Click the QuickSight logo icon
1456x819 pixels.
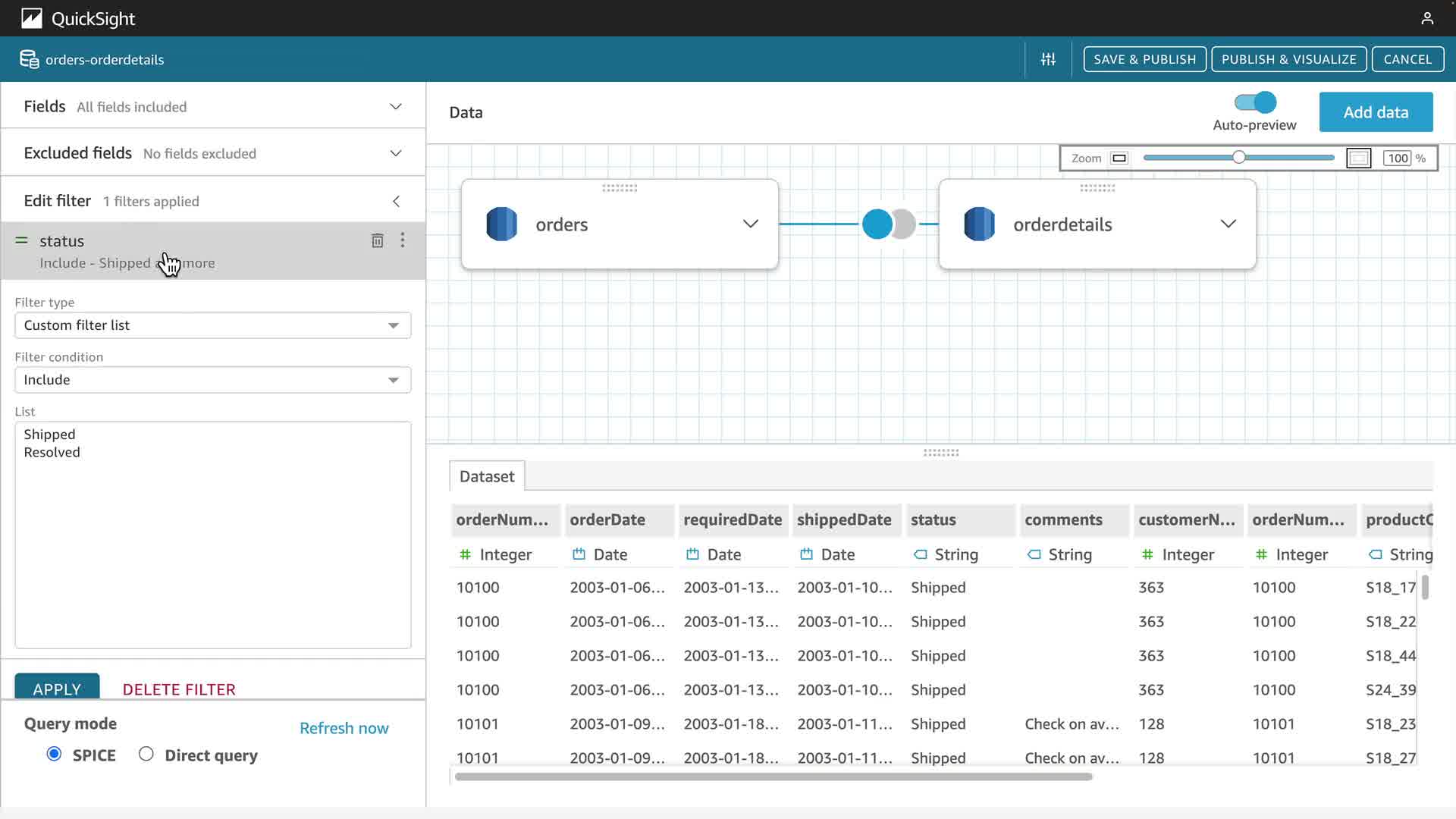click(31, 18)
